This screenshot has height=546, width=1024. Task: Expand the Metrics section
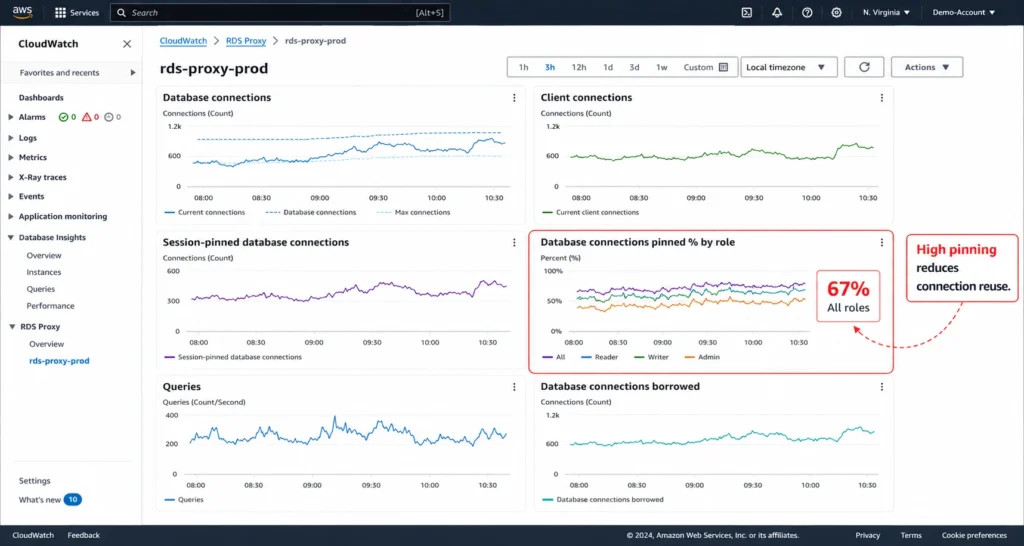click(x=11, y=157)
